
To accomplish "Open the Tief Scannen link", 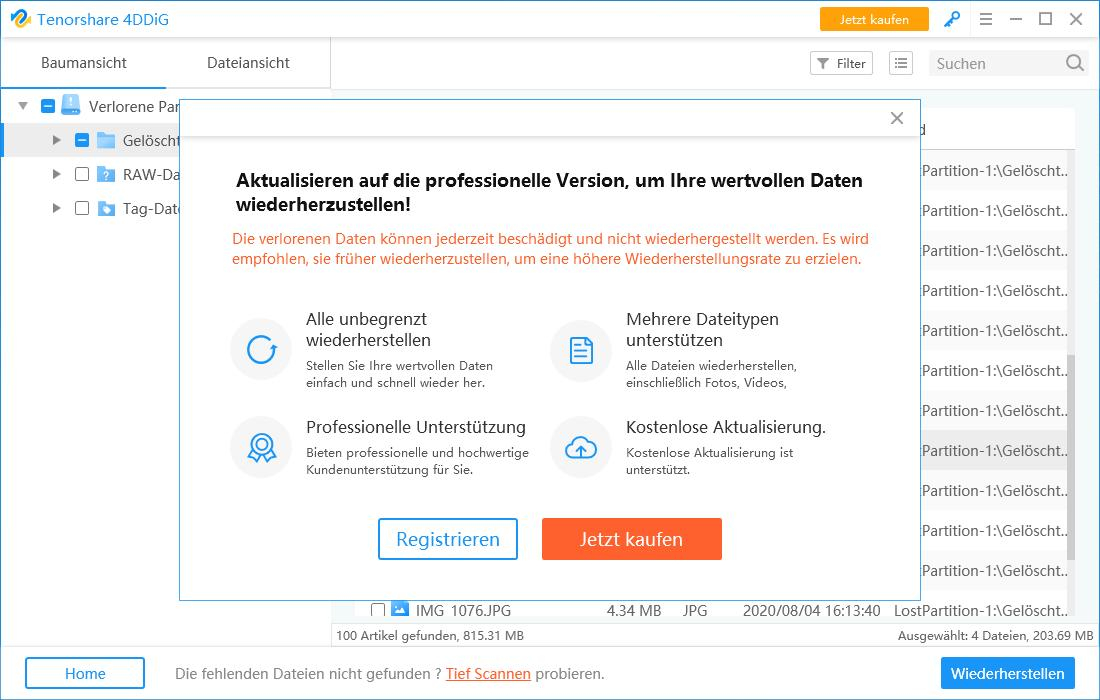I will 488,673.
